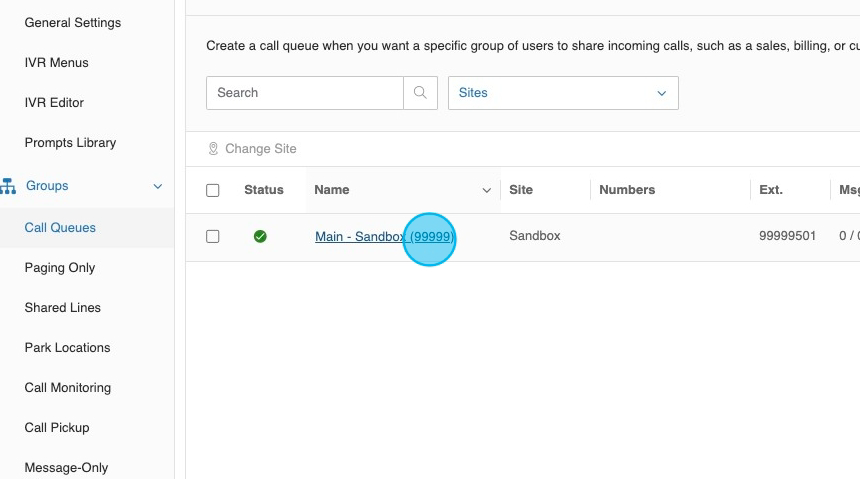Screen dimensions: 860x479
Task: Go to IVR Menus page
Action: pyautogui.click(x=56, y=62)
